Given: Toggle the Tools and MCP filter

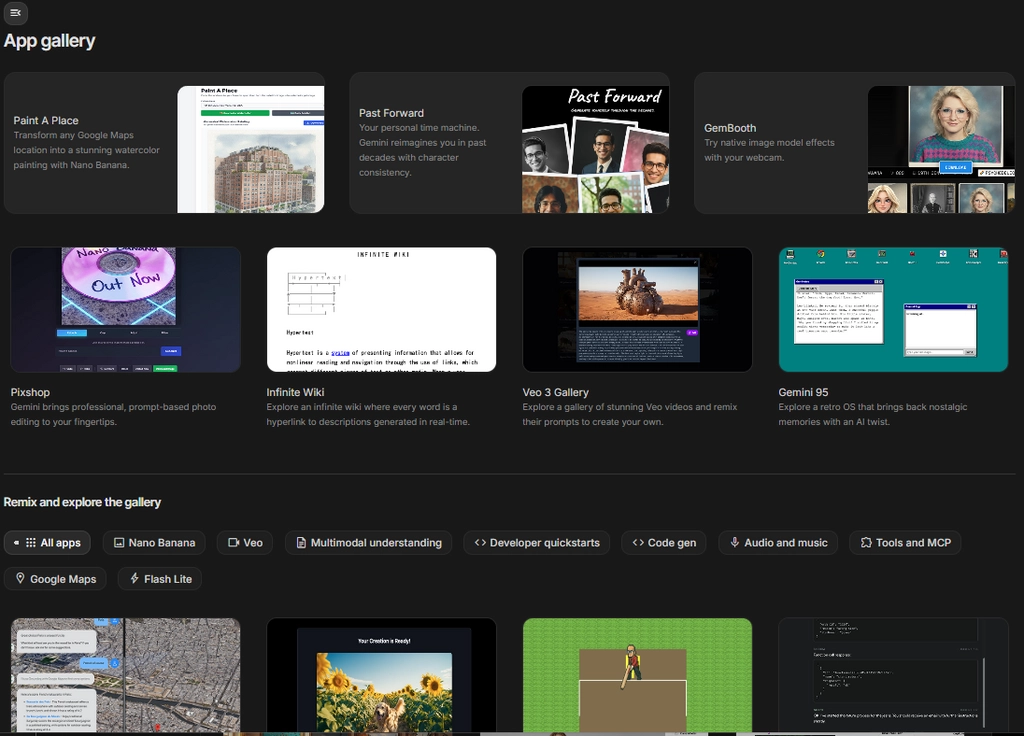Looking at the screenshot, I should click(x=905, y=542).
